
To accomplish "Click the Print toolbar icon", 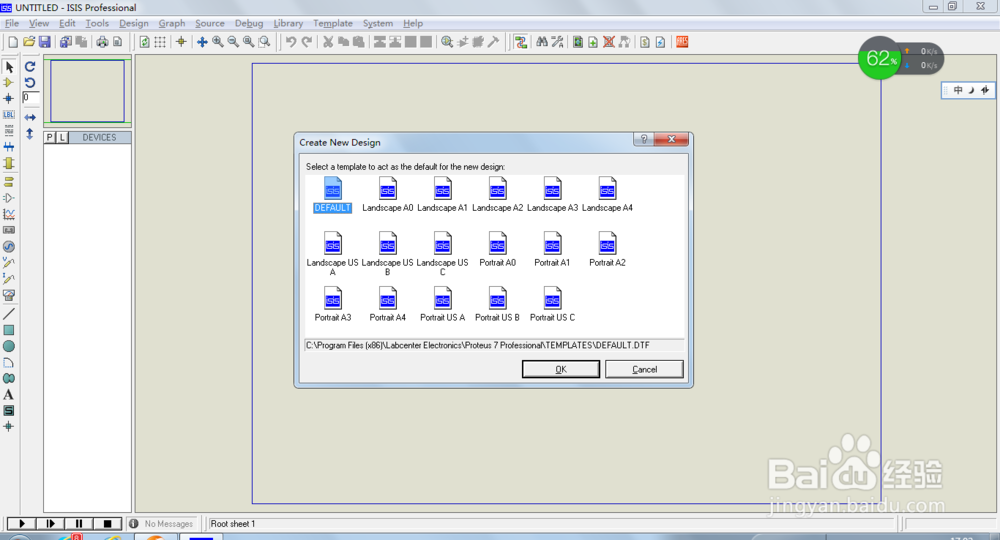I will (x=102, y=42).
